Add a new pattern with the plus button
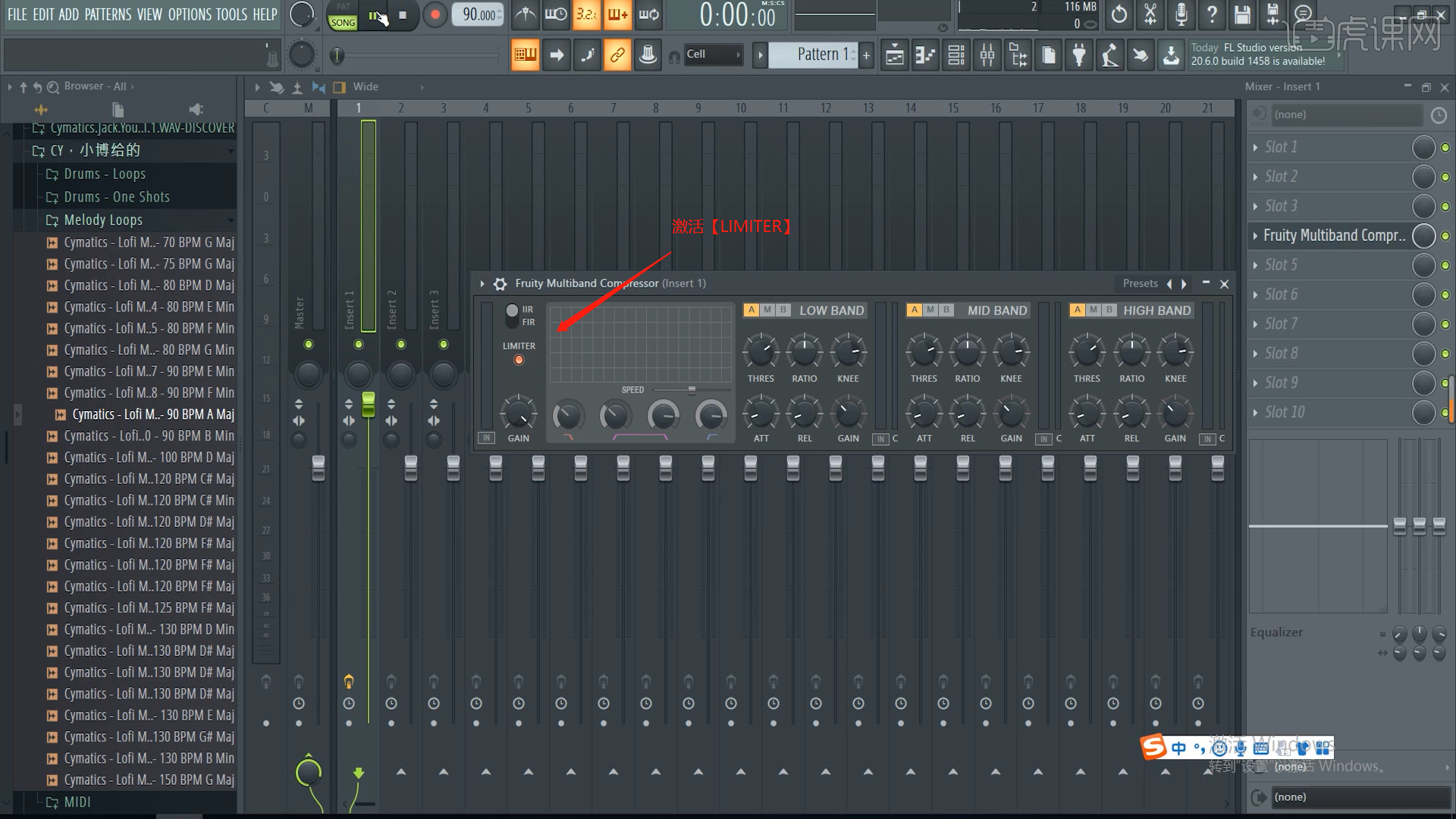This screenshot has height=819, width=1456. tap(865, 55)
